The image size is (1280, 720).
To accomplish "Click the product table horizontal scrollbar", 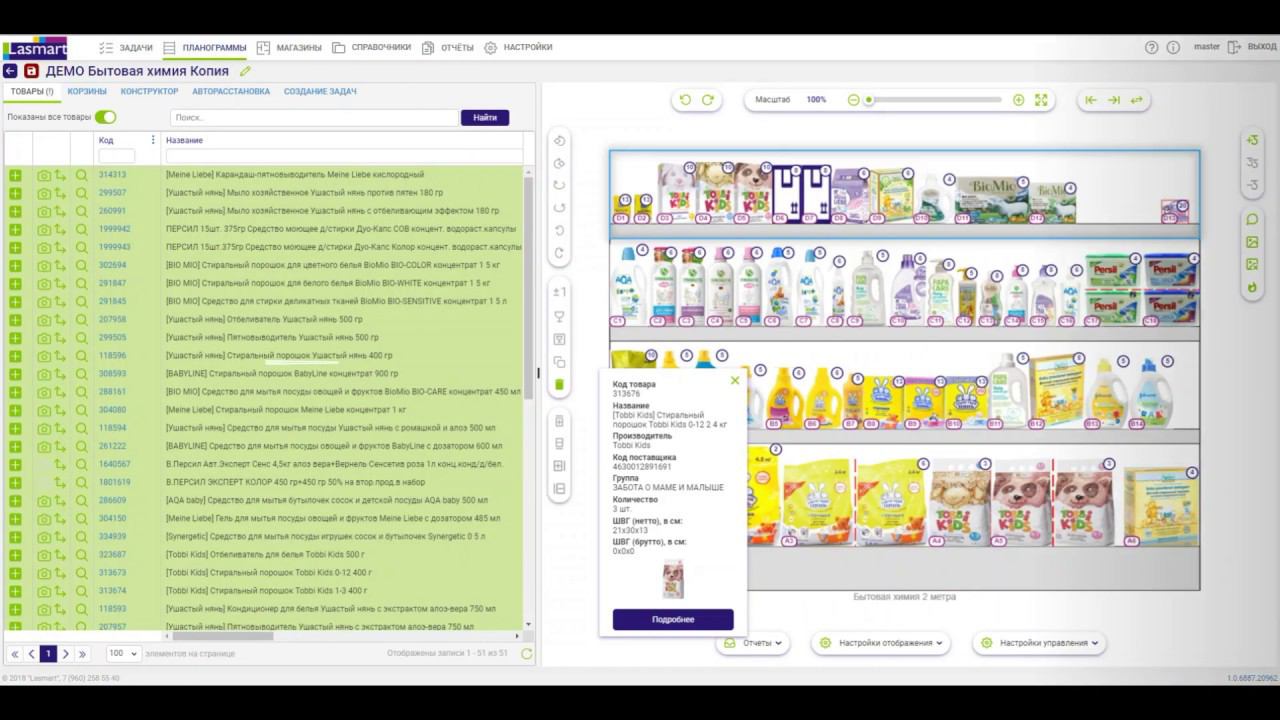I will click(x=222, y=636).
